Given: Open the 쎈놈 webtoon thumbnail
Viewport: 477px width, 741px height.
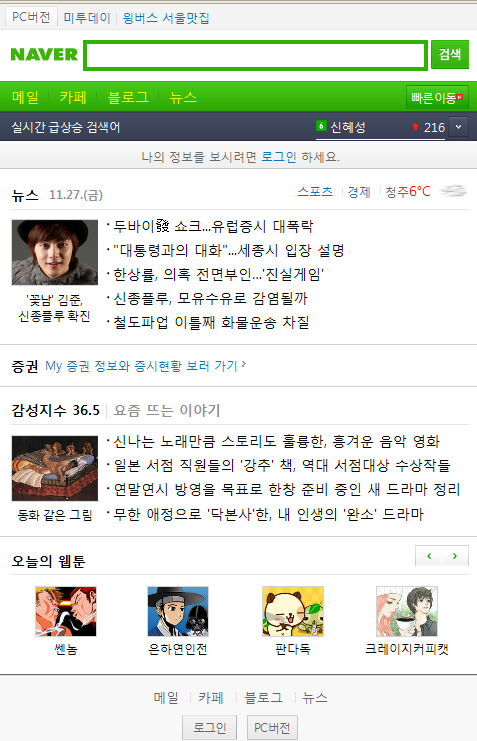Looking at the screenshot, I should pyautogui.click(x=66, y=611).
